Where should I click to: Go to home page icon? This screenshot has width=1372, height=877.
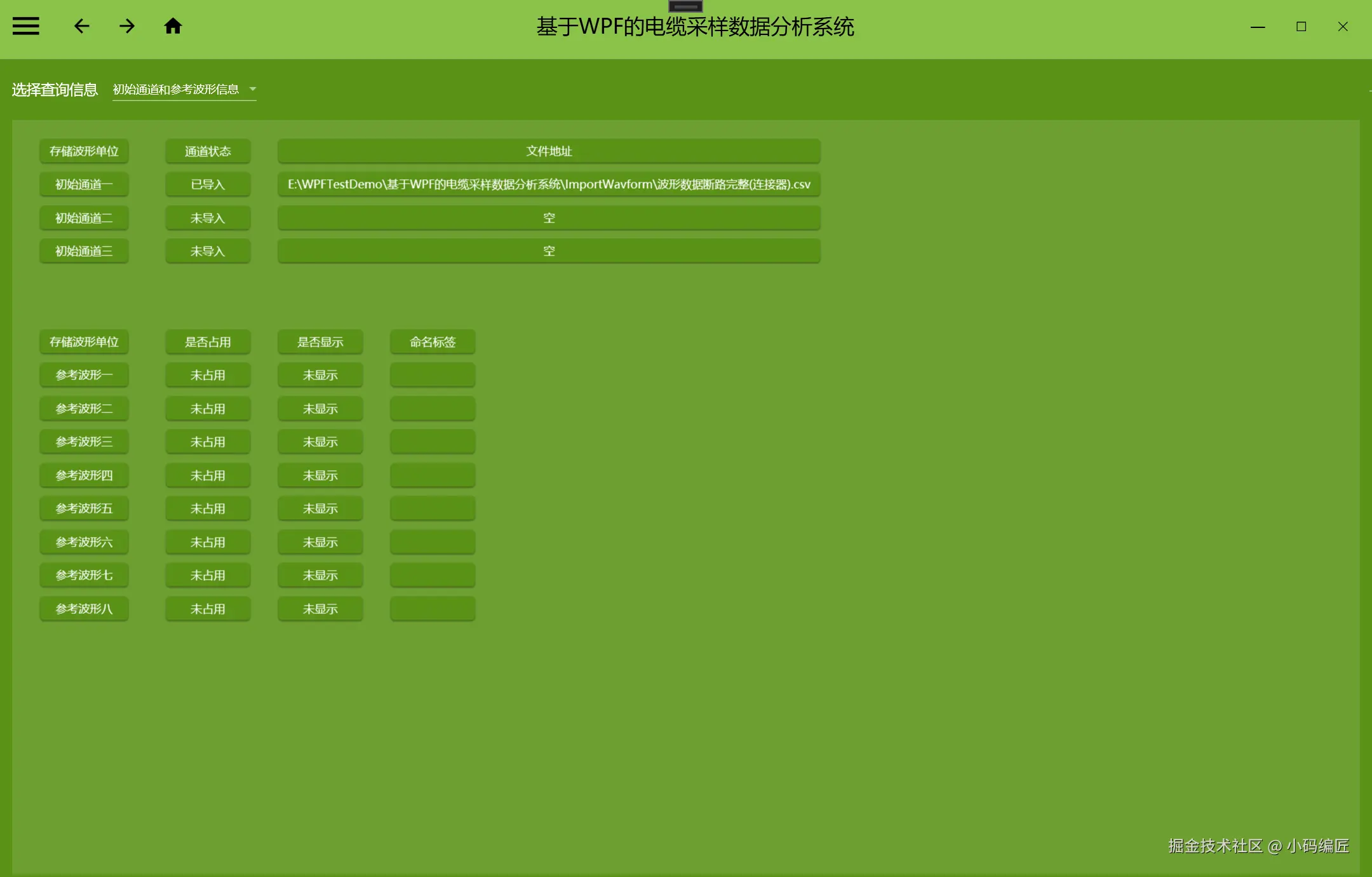click(x=173, y=26)
